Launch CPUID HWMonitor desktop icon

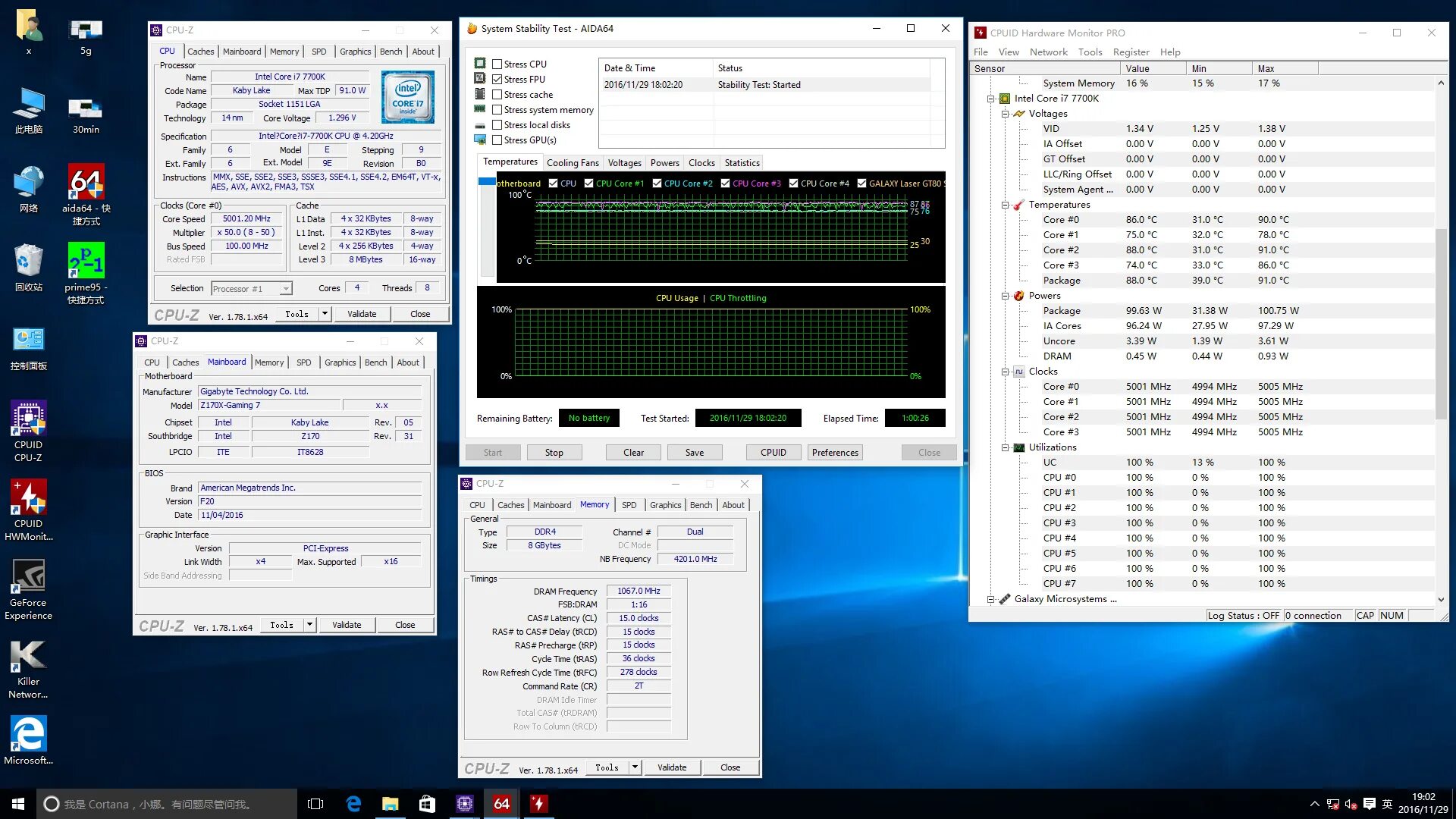(x=28, y=498)
